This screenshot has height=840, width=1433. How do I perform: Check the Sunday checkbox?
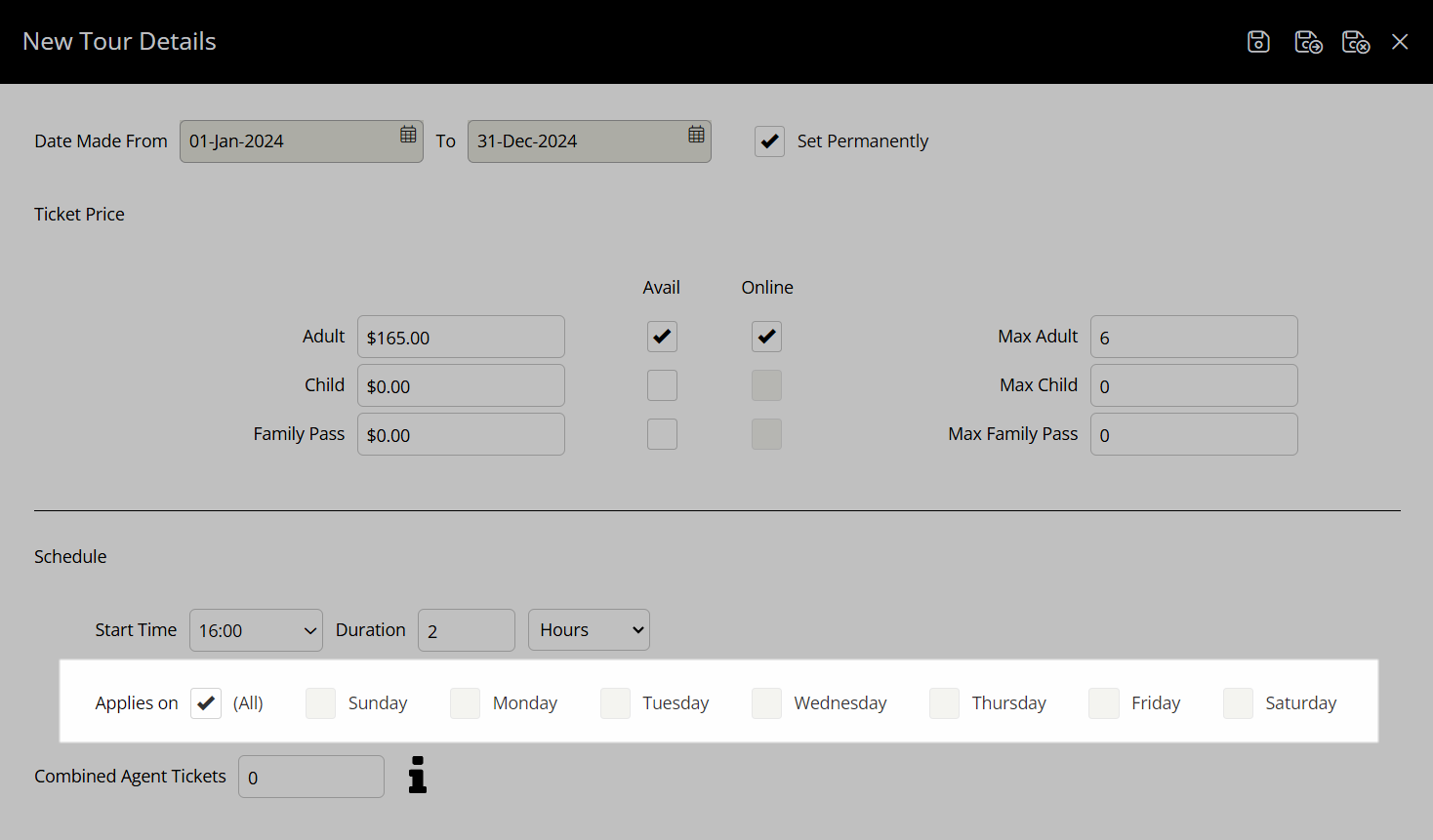tap(320, 703)
